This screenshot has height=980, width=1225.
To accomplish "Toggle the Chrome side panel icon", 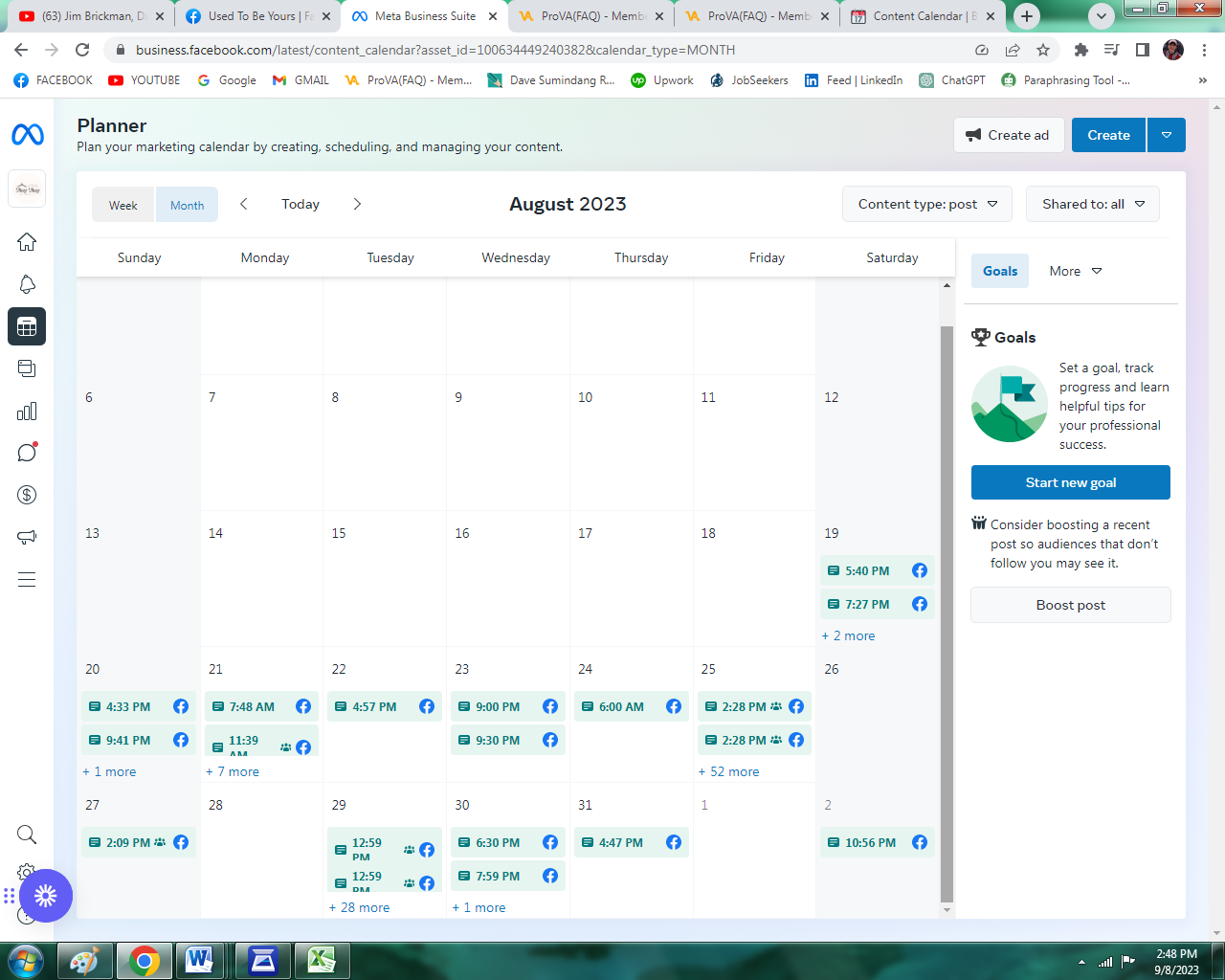I will click(x=1142, y=50).
